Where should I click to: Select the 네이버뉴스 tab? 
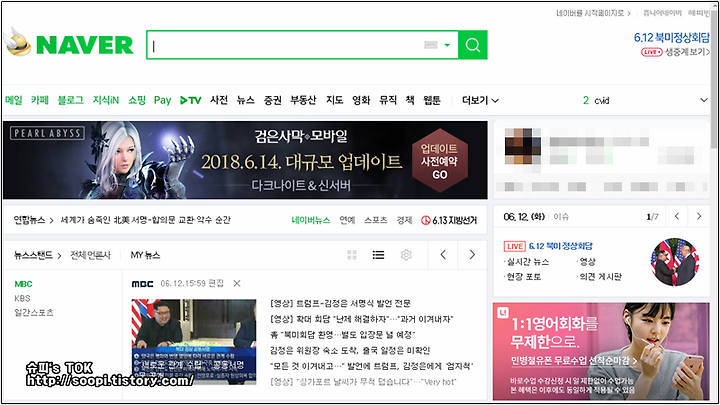coord(311,220)
